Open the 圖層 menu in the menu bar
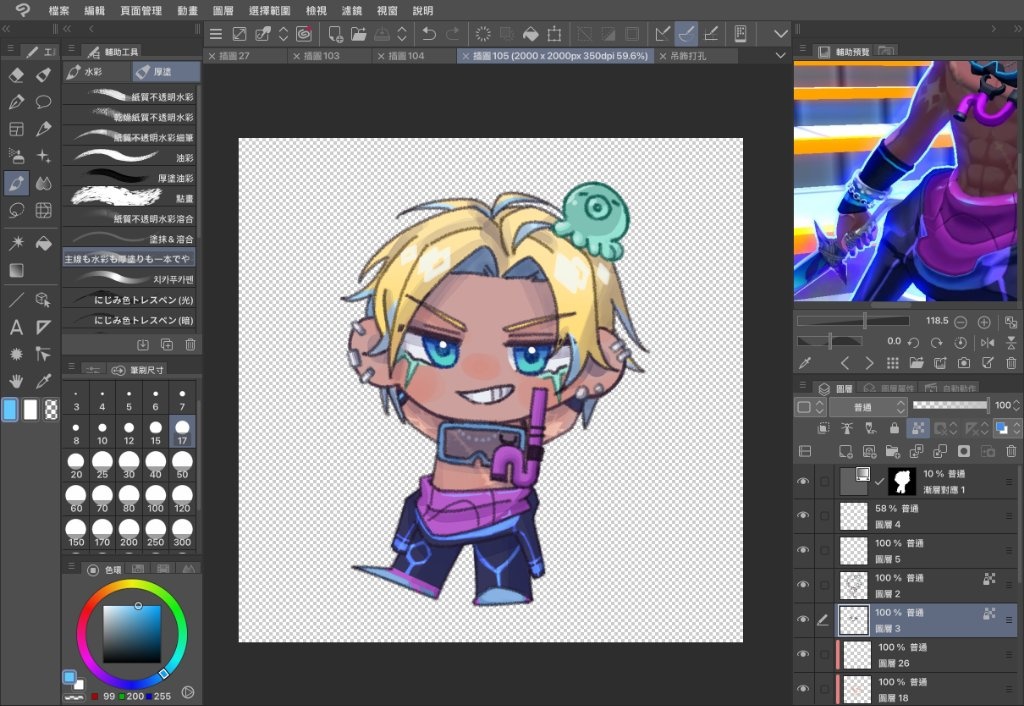 pyautogui.click(x=223, y=10)
